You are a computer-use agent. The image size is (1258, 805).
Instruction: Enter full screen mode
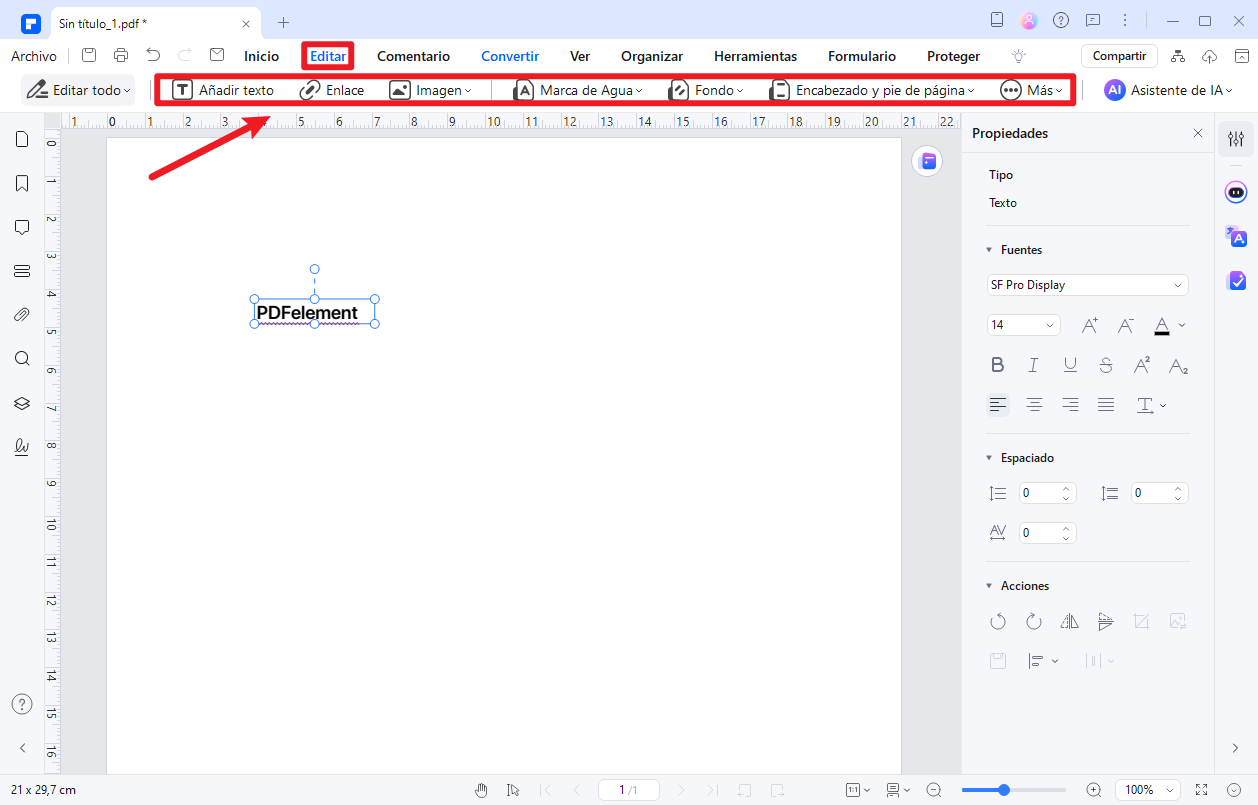(x=1202, y=790)
